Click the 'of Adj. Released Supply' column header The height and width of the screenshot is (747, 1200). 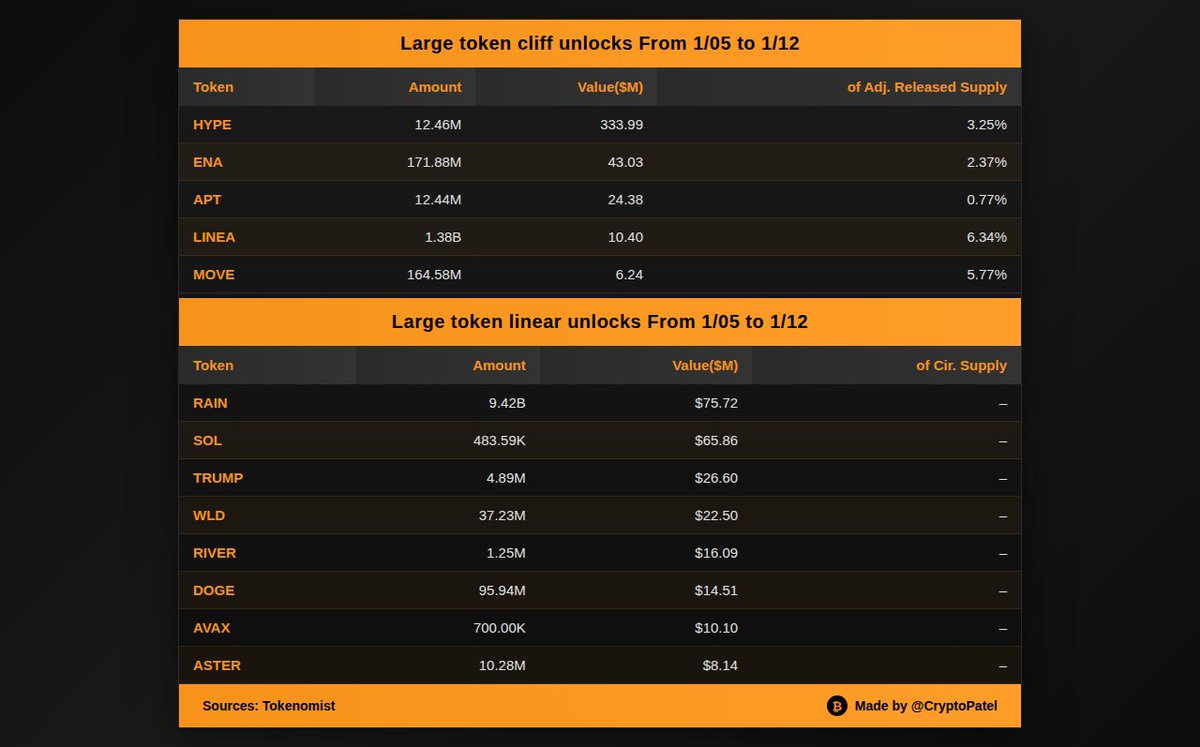[926, 87]
